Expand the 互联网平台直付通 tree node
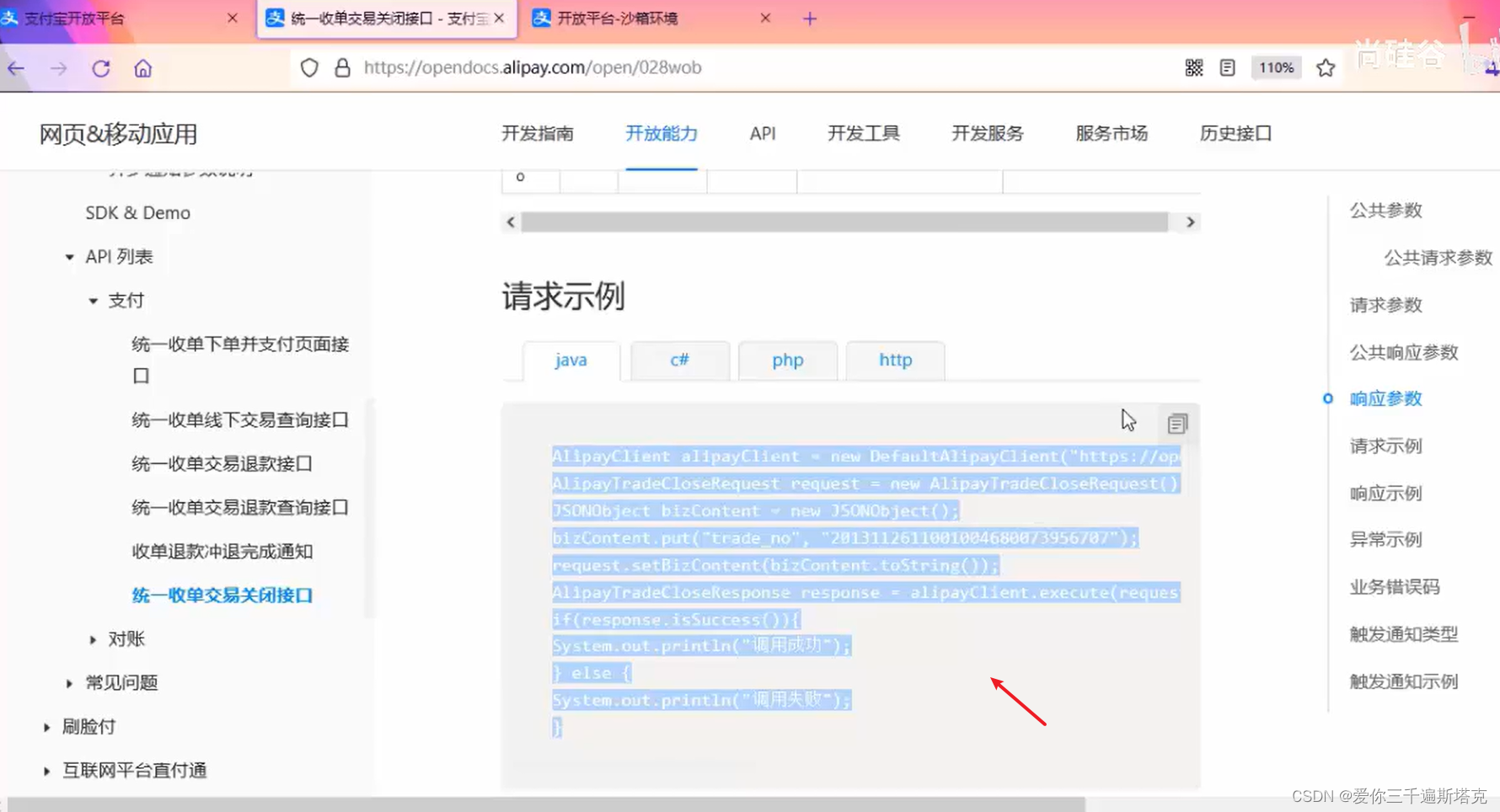This screenshot has width=1500, height=812. (x=47, y=771)
